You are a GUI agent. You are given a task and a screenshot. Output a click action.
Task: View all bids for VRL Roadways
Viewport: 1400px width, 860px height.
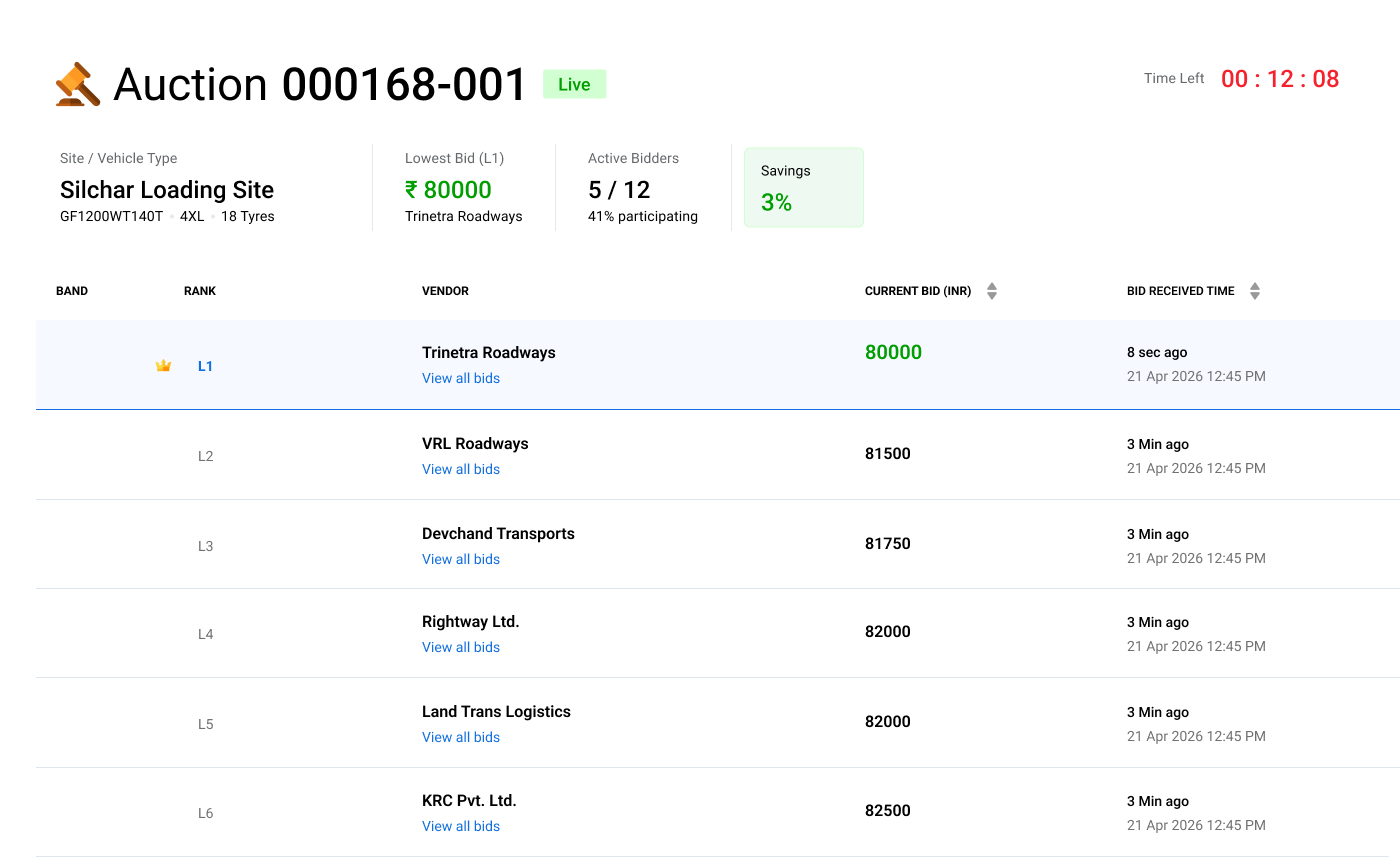(x=461, y=469)
